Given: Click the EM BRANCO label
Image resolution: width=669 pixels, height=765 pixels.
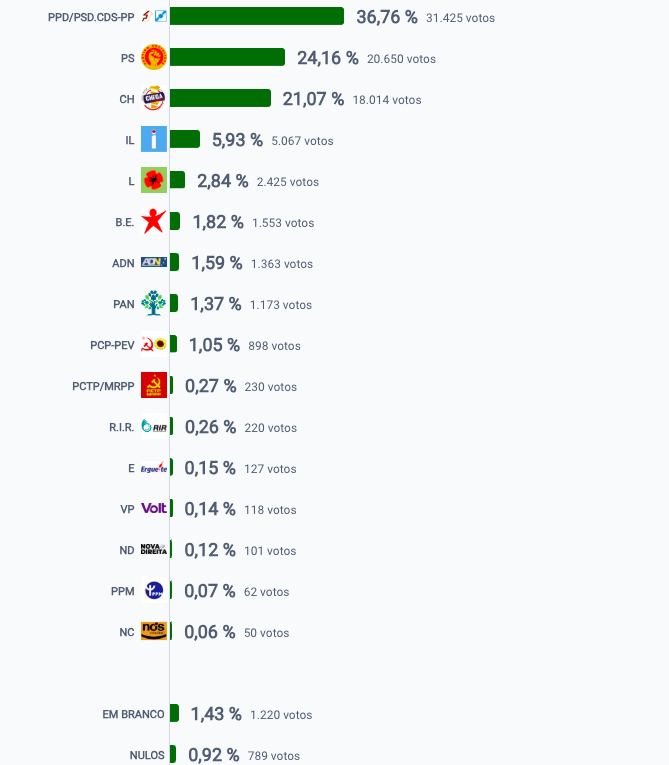Looking at the screenshot, I should (x=133, y=714).
